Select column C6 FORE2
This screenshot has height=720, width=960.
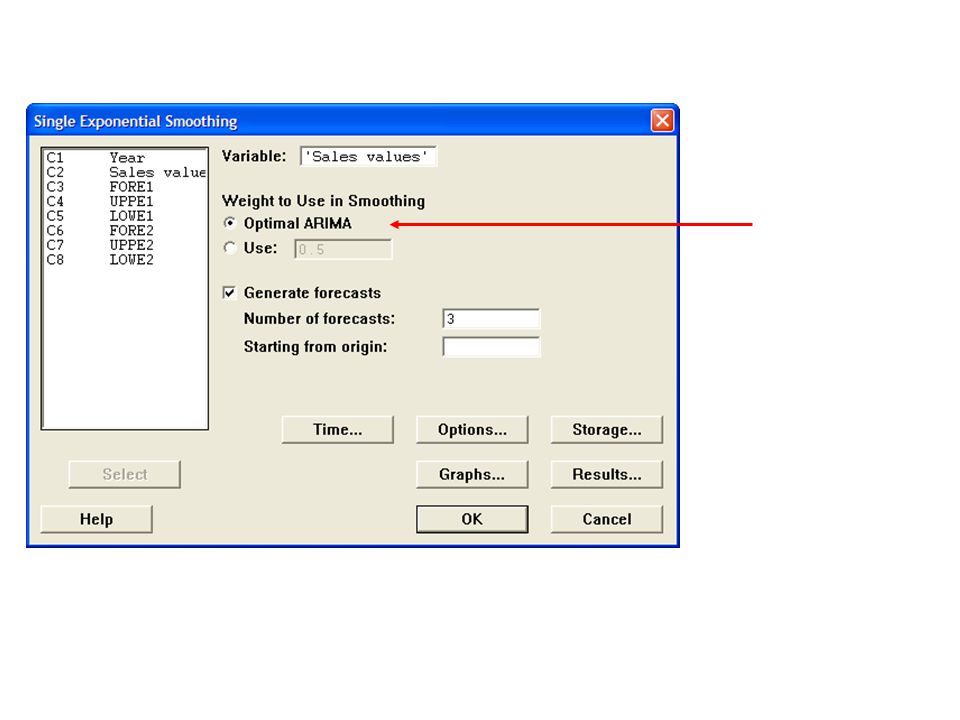126,231
